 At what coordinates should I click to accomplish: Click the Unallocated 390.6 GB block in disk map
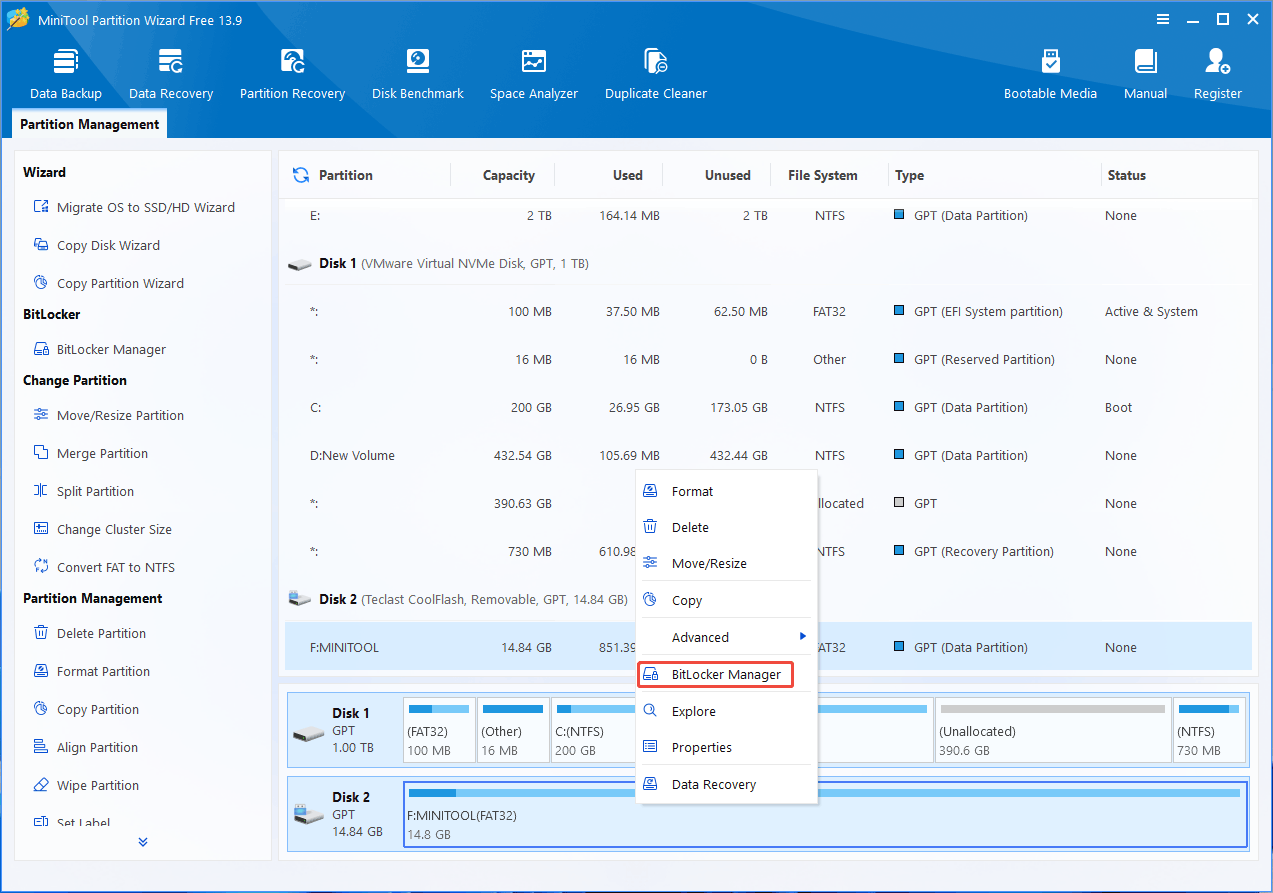point(1052,730)
